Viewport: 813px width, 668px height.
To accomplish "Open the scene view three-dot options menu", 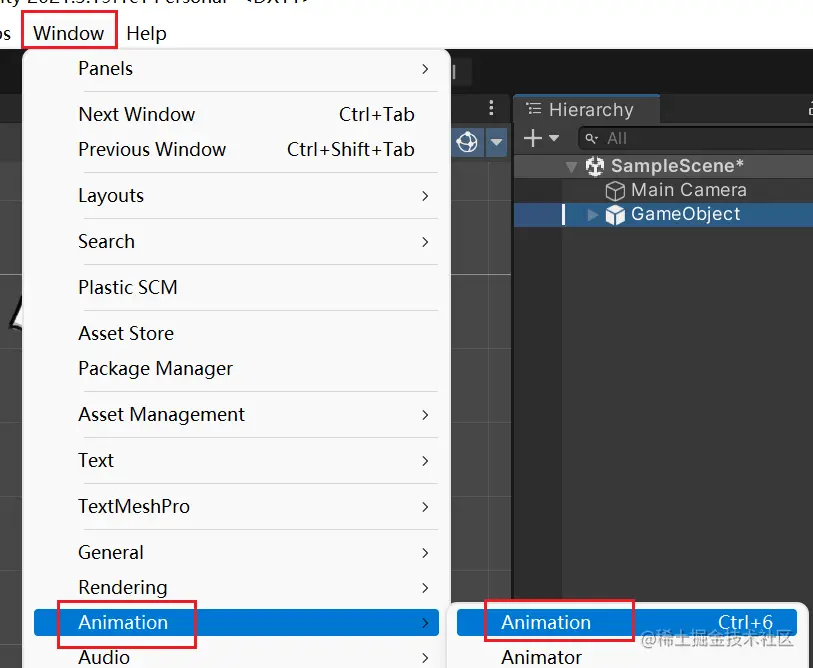I will tap(491, 108).
